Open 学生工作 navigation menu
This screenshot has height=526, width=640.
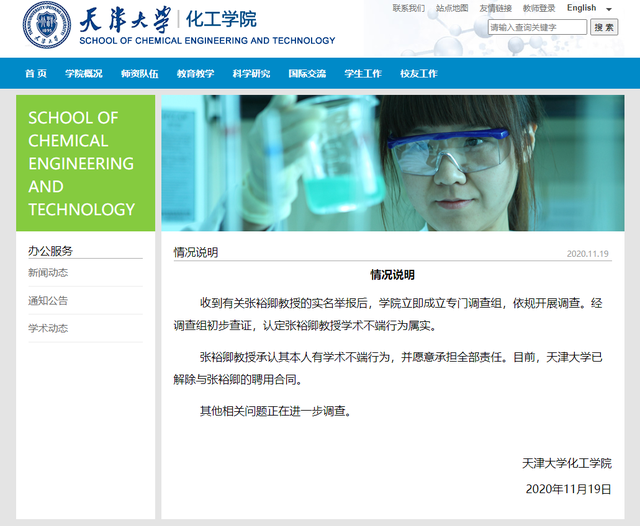[x=363, y=73]
